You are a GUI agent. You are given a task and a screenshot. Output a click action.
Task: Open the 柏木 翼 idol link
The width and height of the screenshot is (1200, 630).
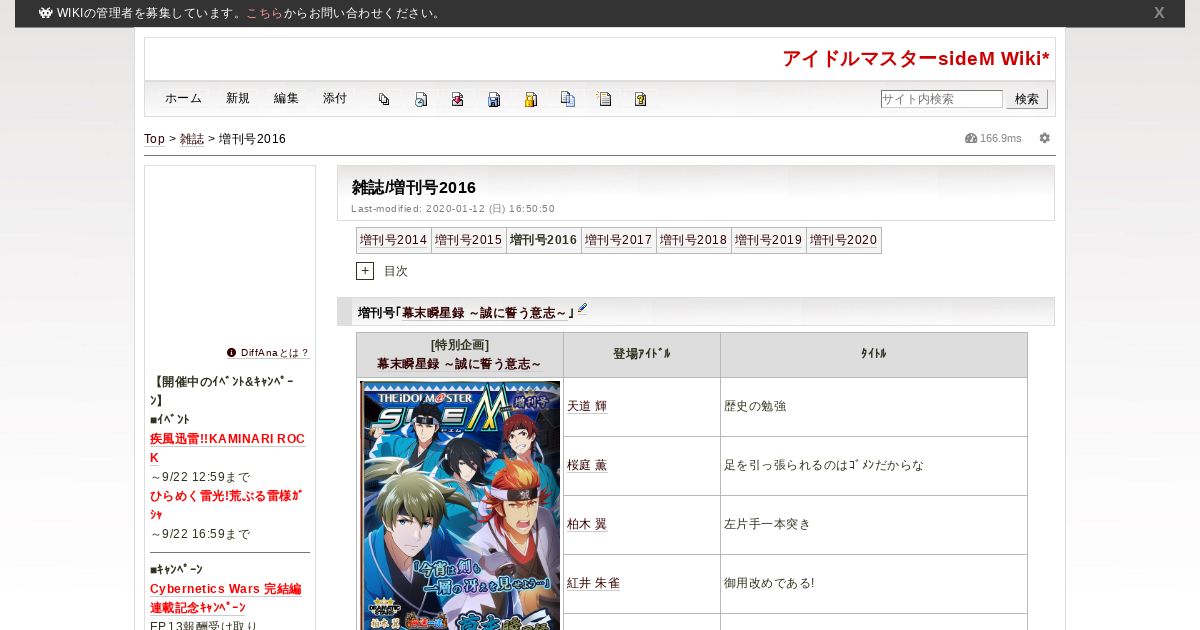(587, 524)
